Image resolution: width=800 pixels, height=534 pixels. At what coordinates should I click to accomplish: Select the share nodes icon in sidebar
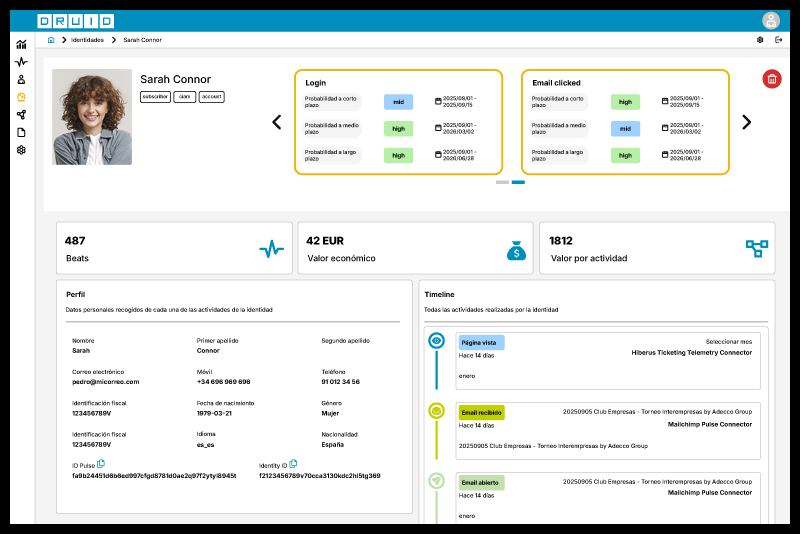(x=21, y=115)
